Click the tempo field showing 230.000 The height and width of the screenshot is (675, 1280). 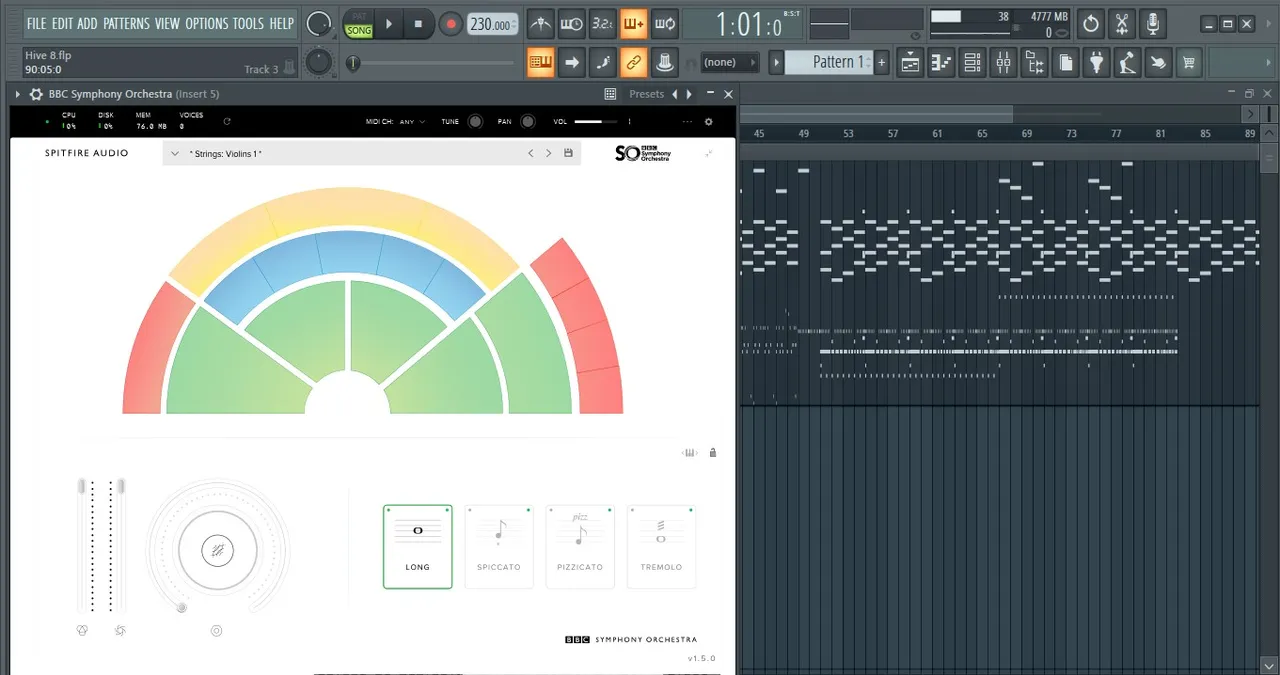493,24
